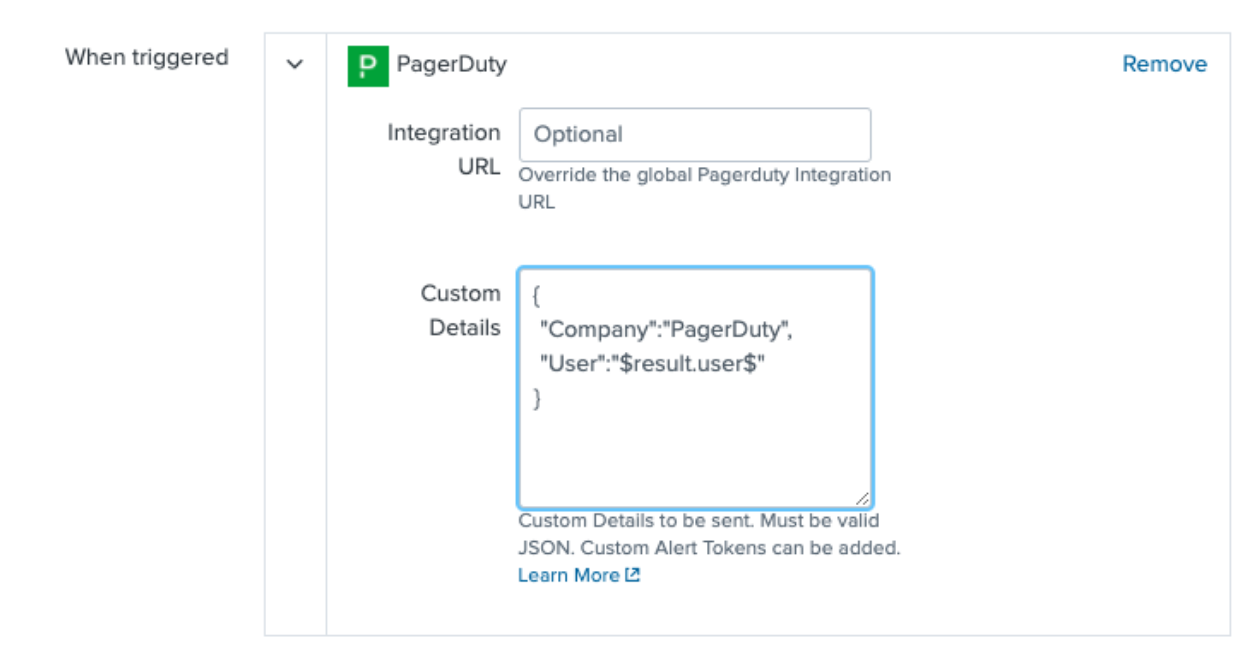Screen dimensions: 1248x660
Task: Click the "When triggered" section label
Action: click(147, 57)
